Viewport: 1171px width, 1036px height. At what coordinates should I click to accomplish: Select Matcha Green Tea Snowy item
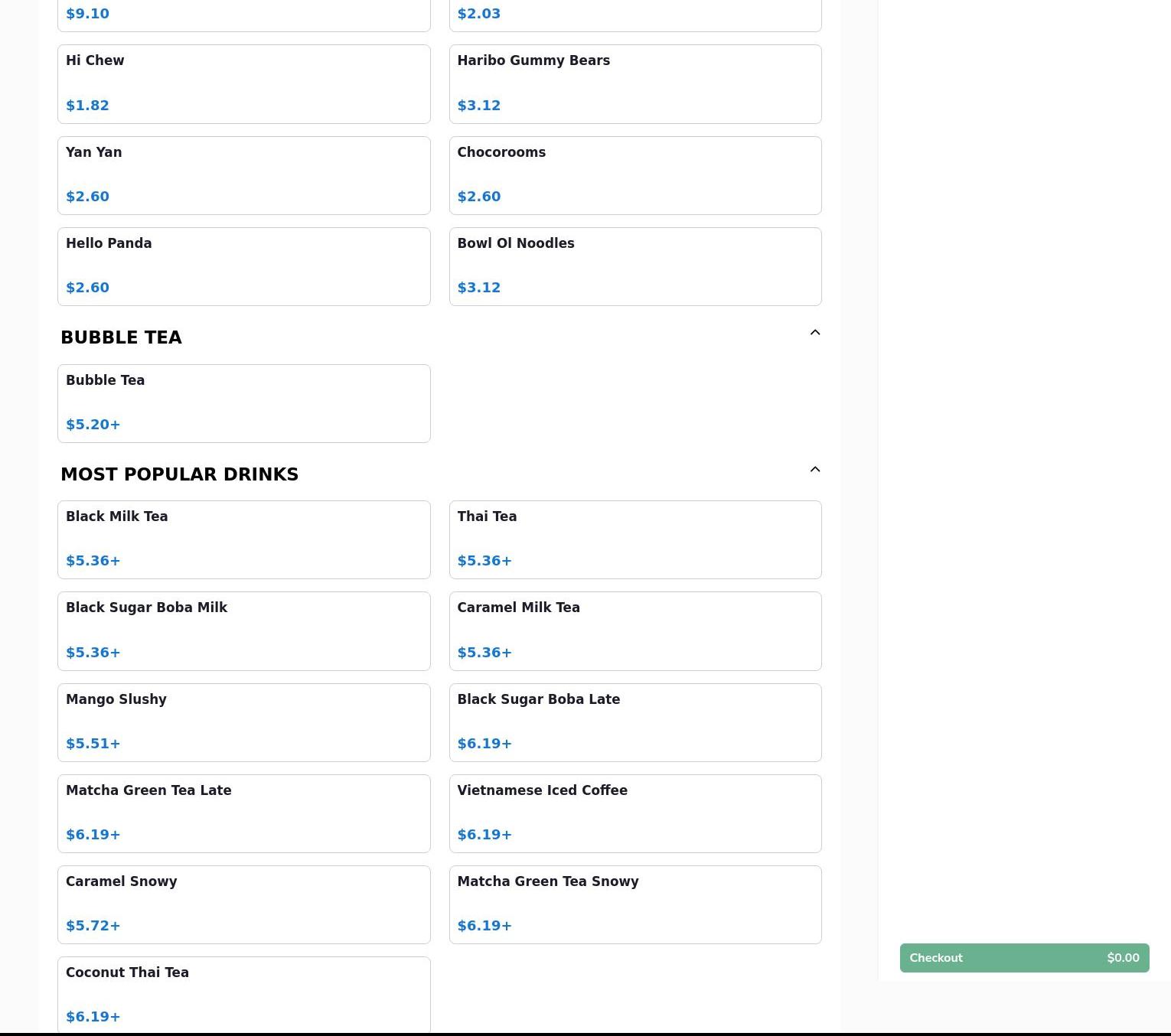634,904
